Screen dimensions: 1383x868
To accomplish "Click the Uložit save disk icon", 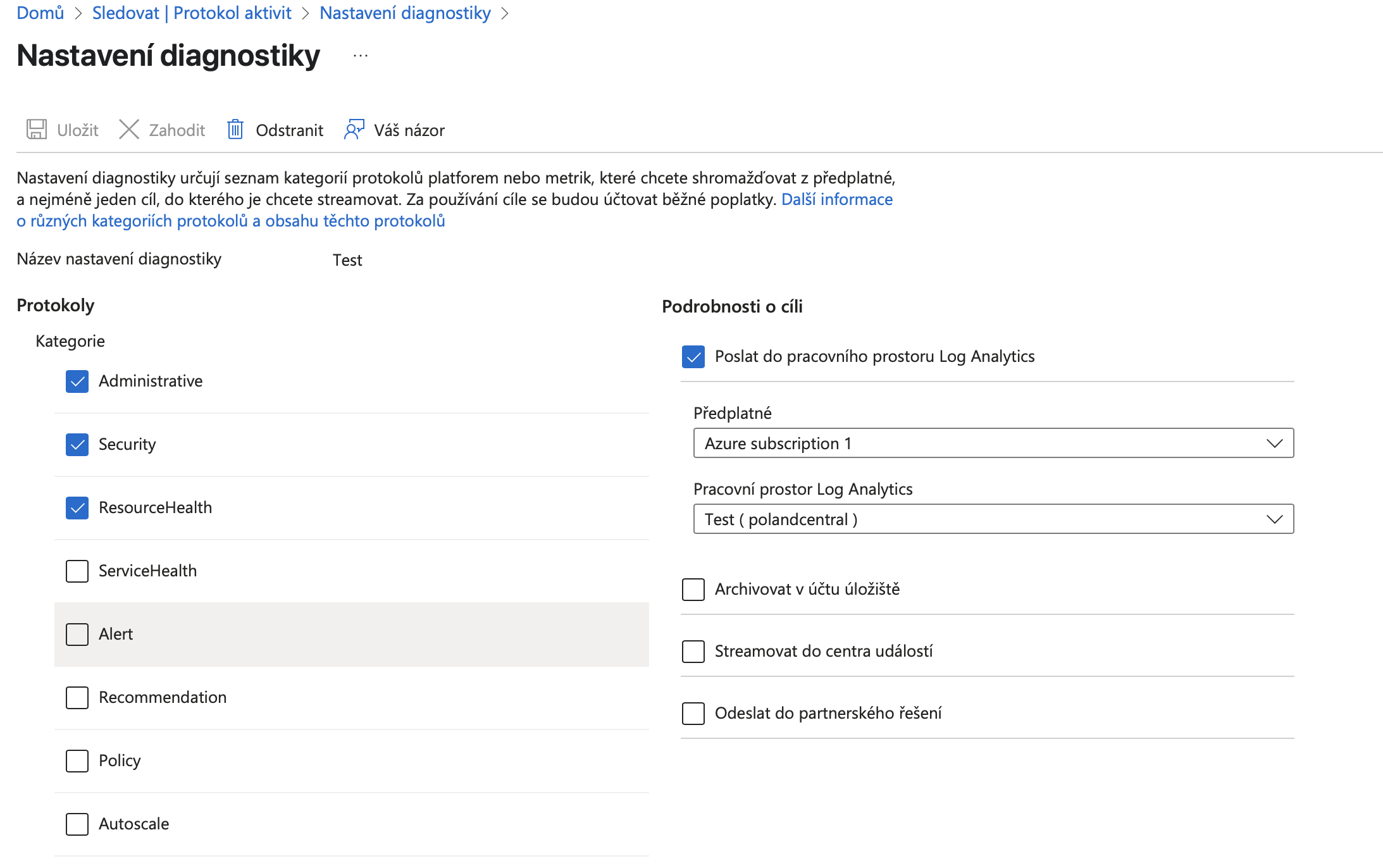I will [36, 129].
